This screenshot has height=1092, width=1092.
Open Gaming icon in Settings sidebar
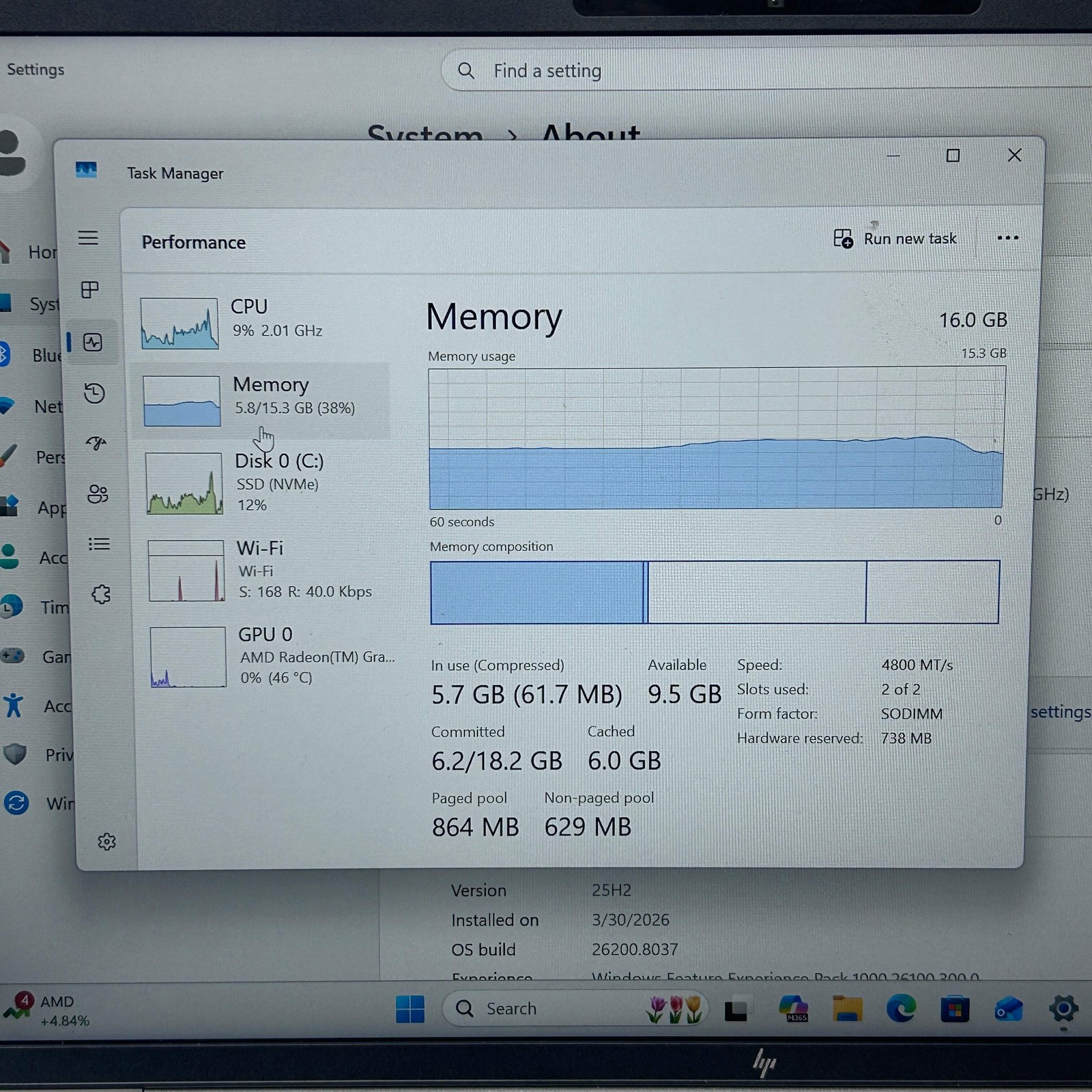[13, 656]
